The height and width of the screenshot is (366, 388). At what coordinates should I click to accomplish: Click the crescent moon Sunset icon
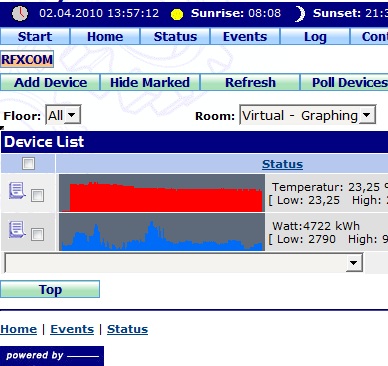[x=300, y=14]
